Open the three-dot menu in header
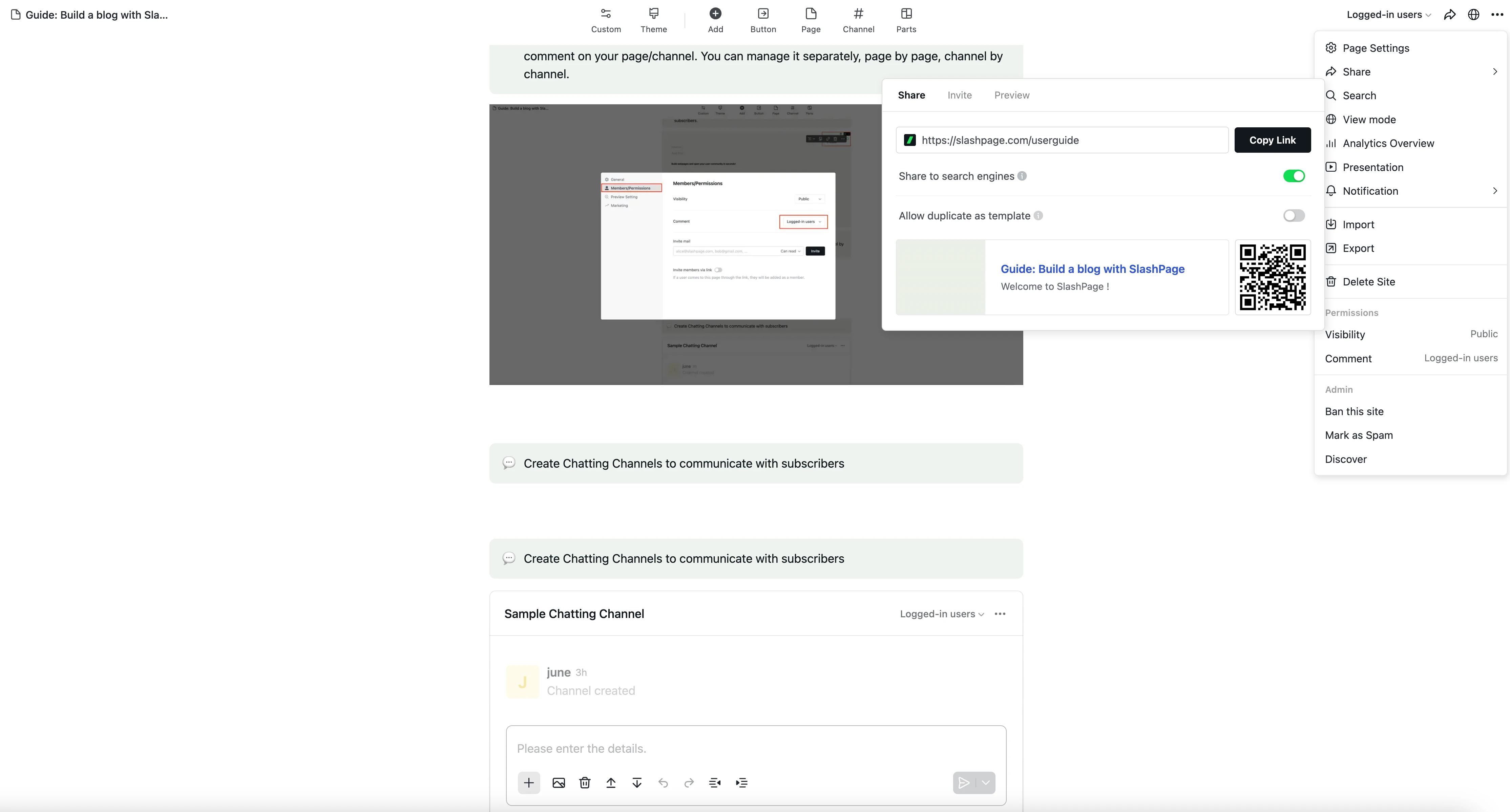1510x812 pixels. 1497,15
